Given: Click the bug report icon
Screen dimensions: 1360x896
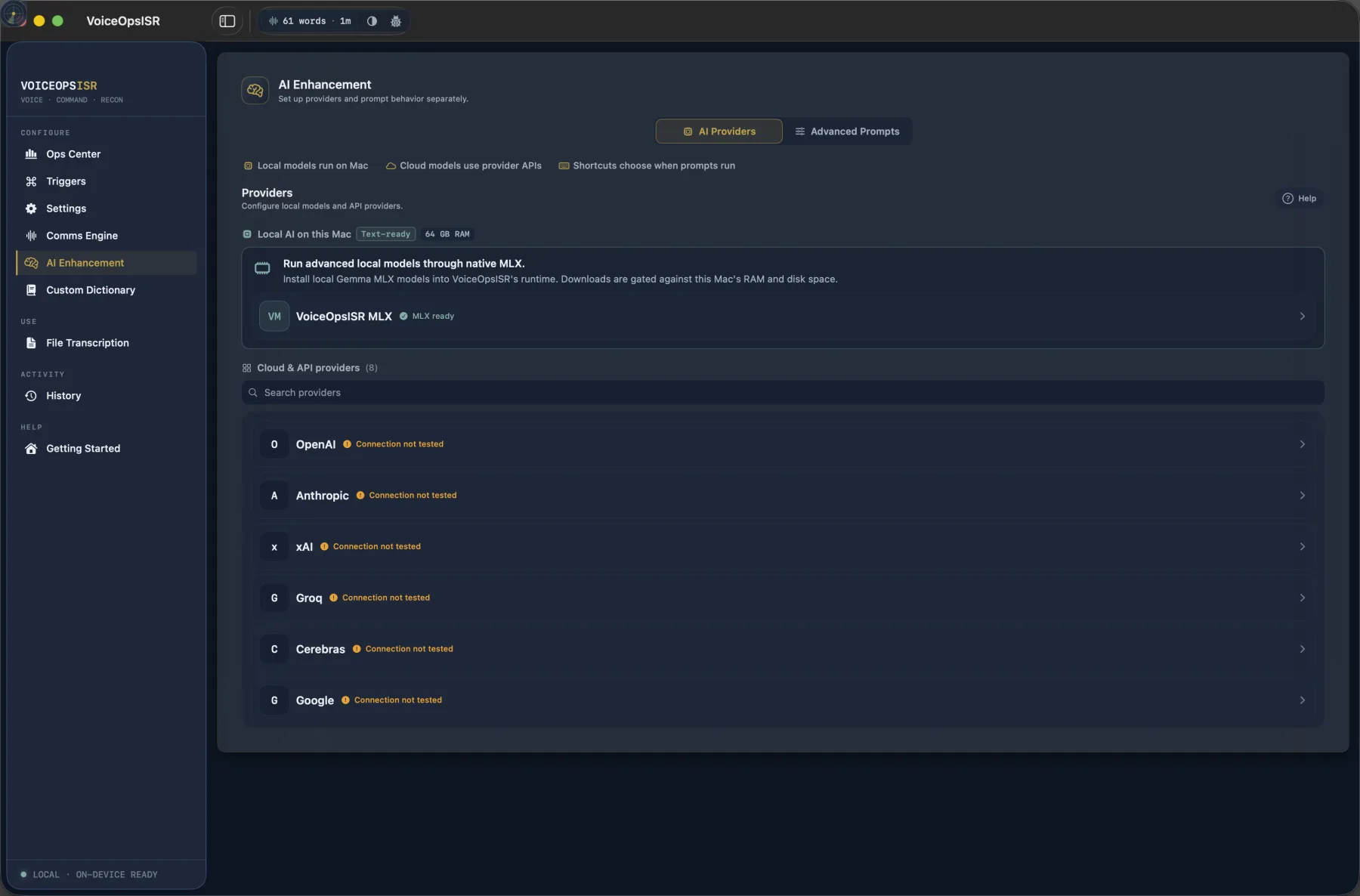Looking at the screenshot, I should tap(395, 21).
